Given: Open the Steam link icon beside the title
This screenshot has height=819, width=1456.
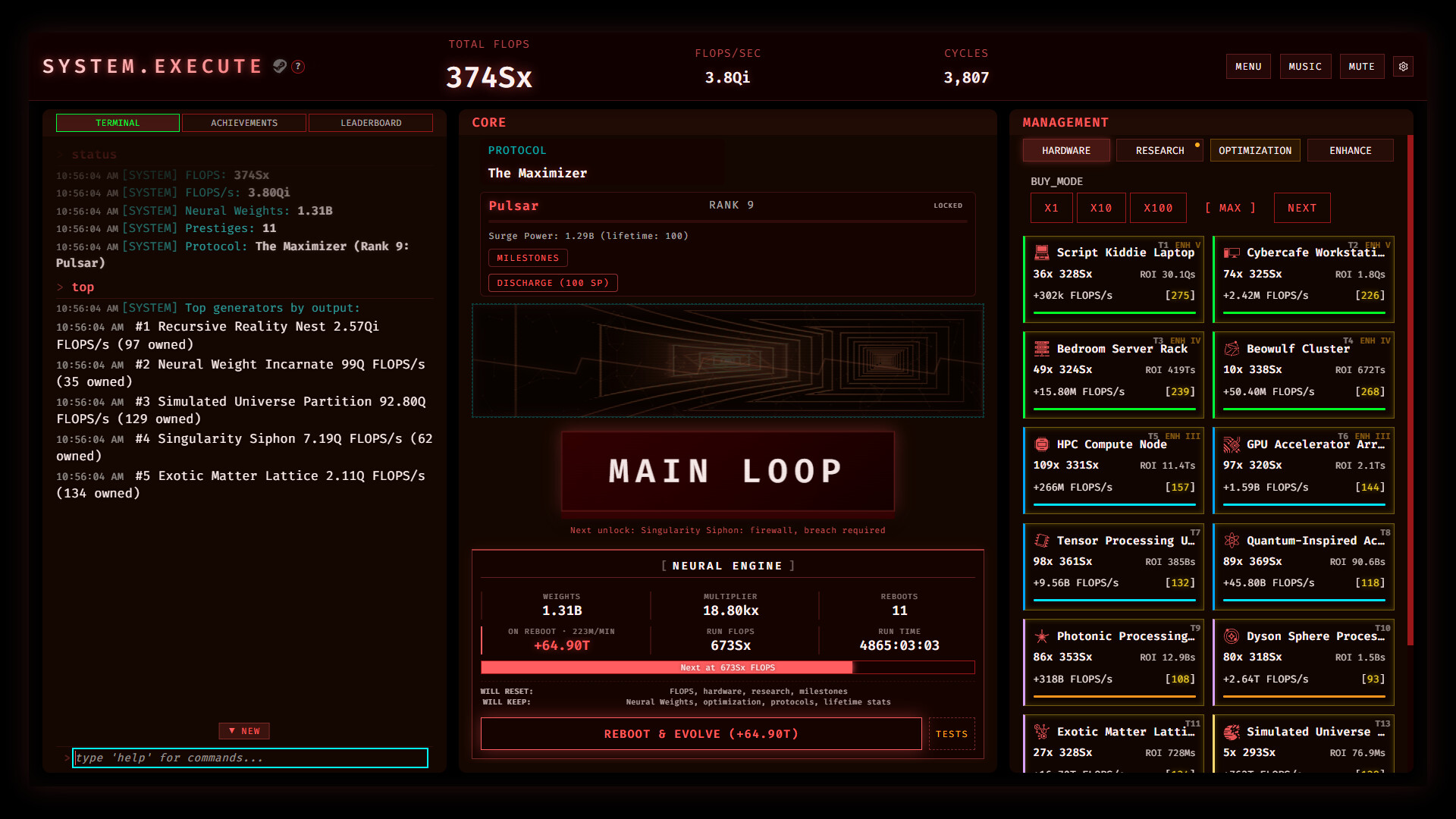Looking at the screenshot, I should [280, 66].
